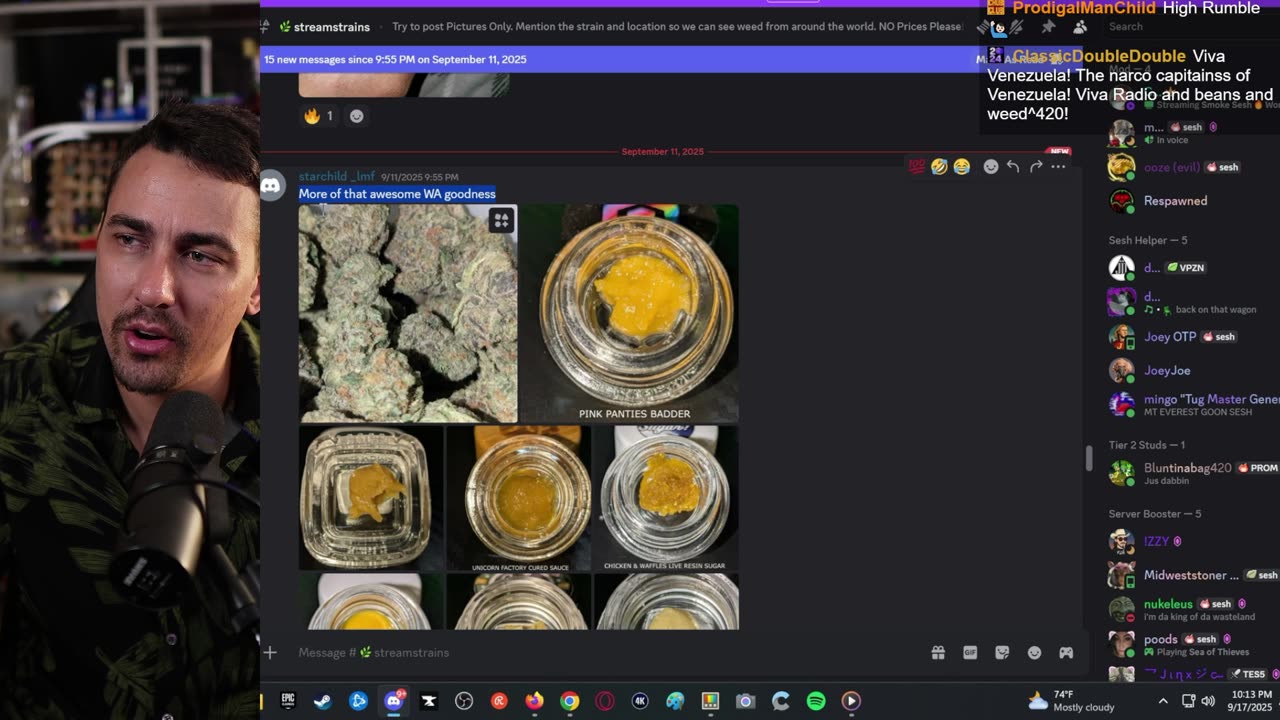1280x720 pixels.
Task: Toggle the fire emoji reaction
Action: click(319, 116)
